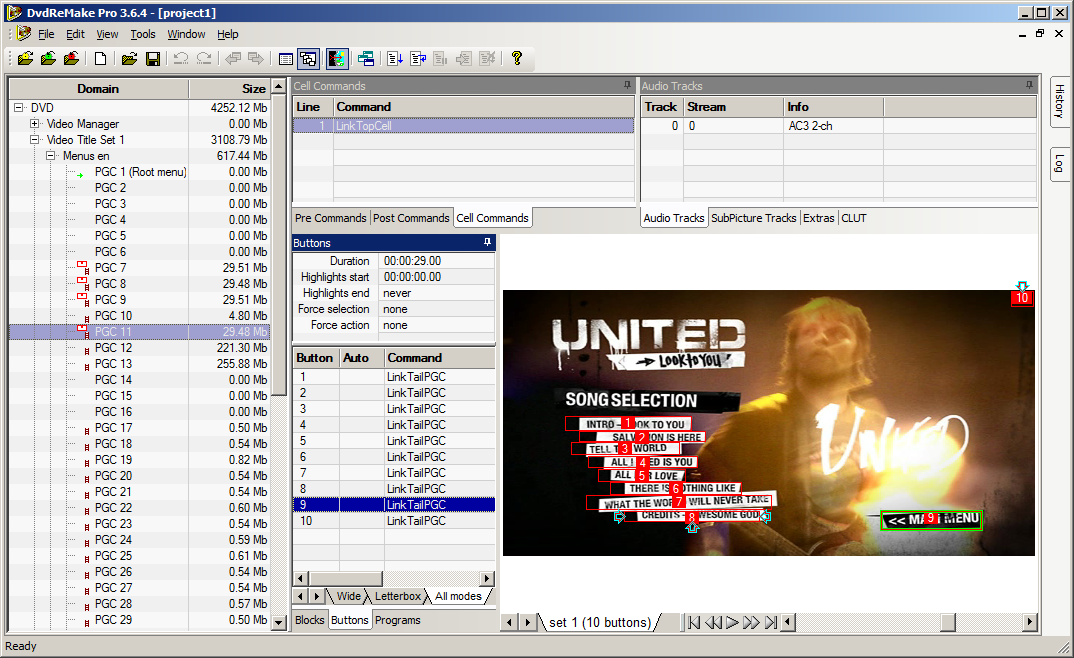
Task: Switch to the list view toolbar icon
Action: [286, 59]
